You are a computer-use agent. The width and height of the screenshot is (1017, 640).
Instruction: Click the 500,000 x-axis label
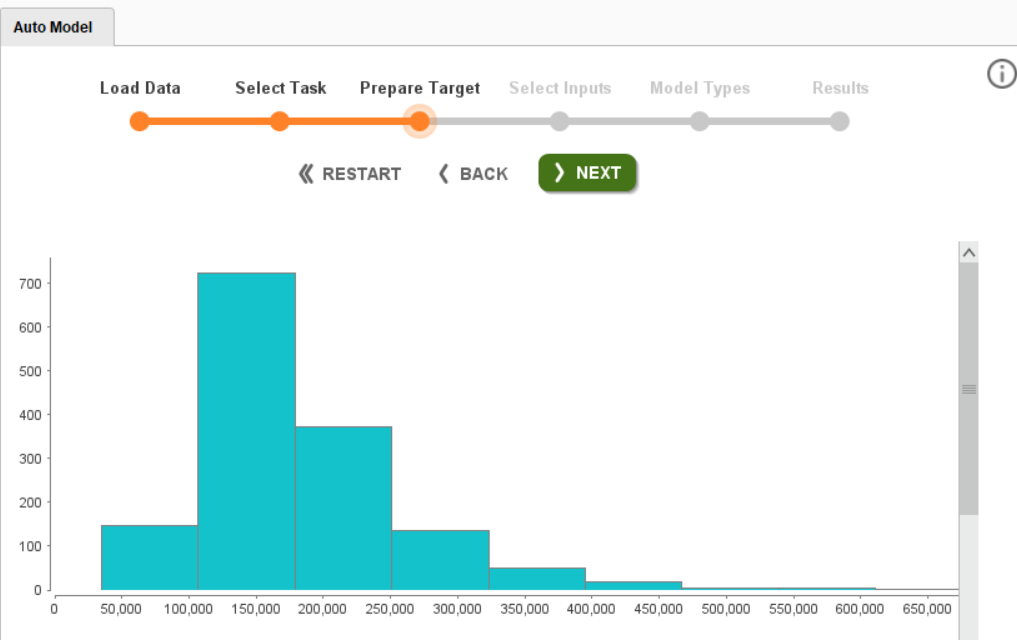click(726, 610)
